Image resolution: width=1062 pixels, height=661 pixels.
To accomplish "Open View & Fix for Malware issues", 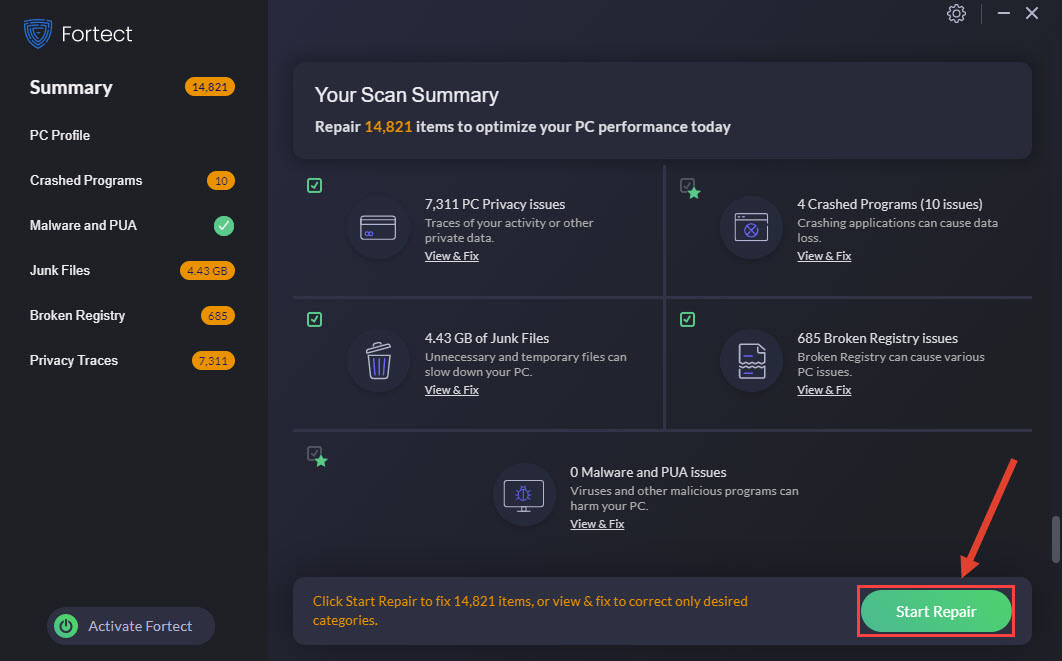I will 597,524.
